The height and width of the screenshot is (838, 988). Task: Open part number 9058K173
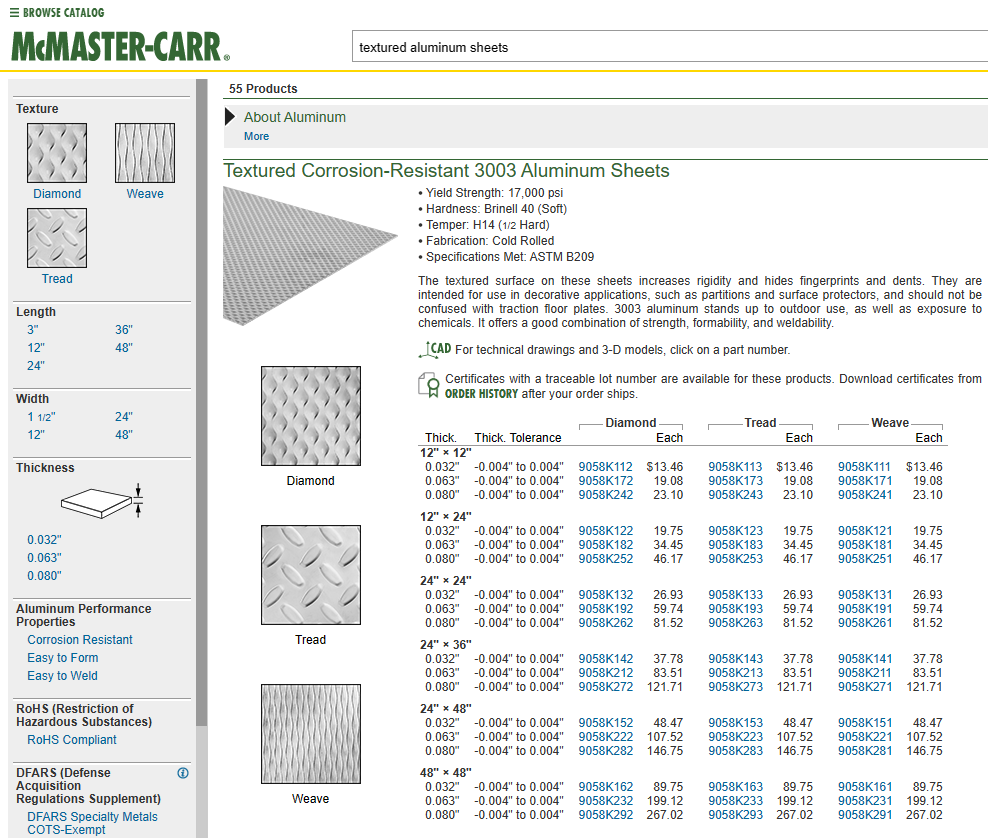click(735, 481)
